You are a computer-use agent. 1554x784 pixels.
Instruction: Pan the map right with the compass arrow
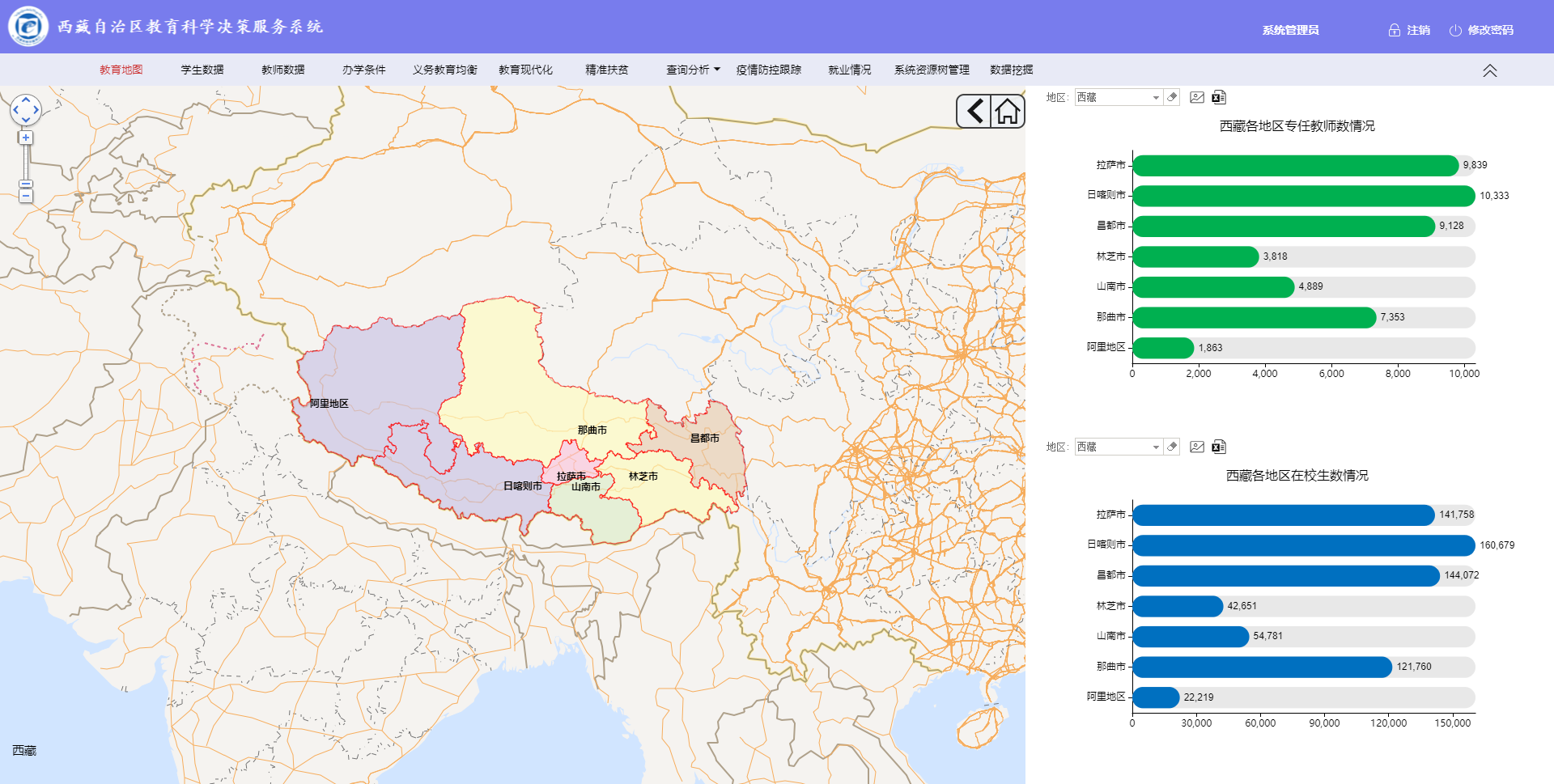(x=36, y=110)
